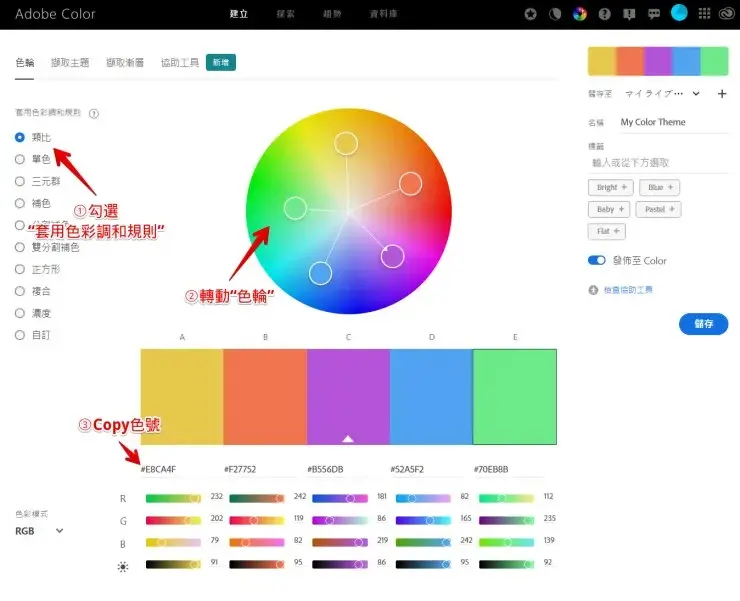
Task: Select the green swatch E
Action: tap(514, 397)
